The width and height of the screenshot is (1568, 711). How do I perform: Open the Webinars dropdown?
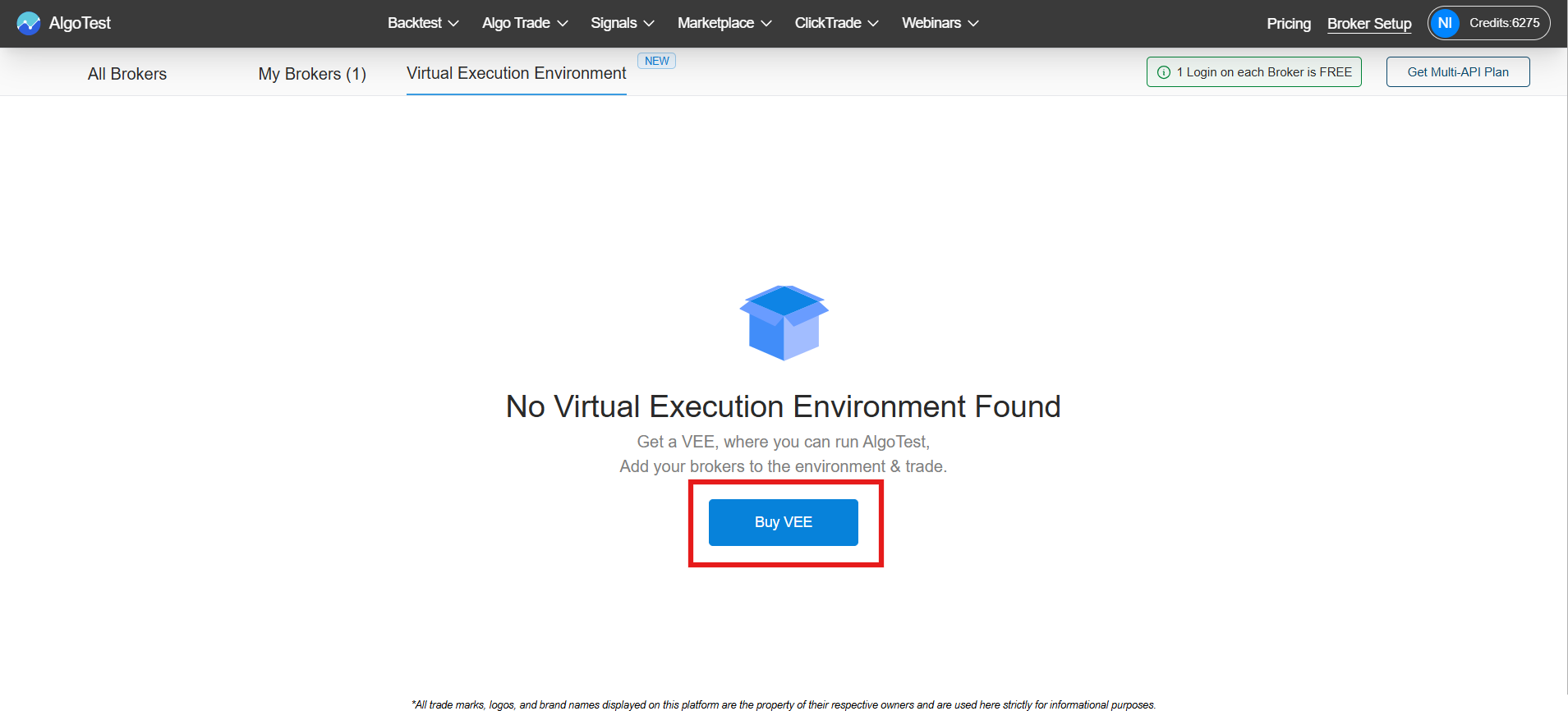pos(940,23)
